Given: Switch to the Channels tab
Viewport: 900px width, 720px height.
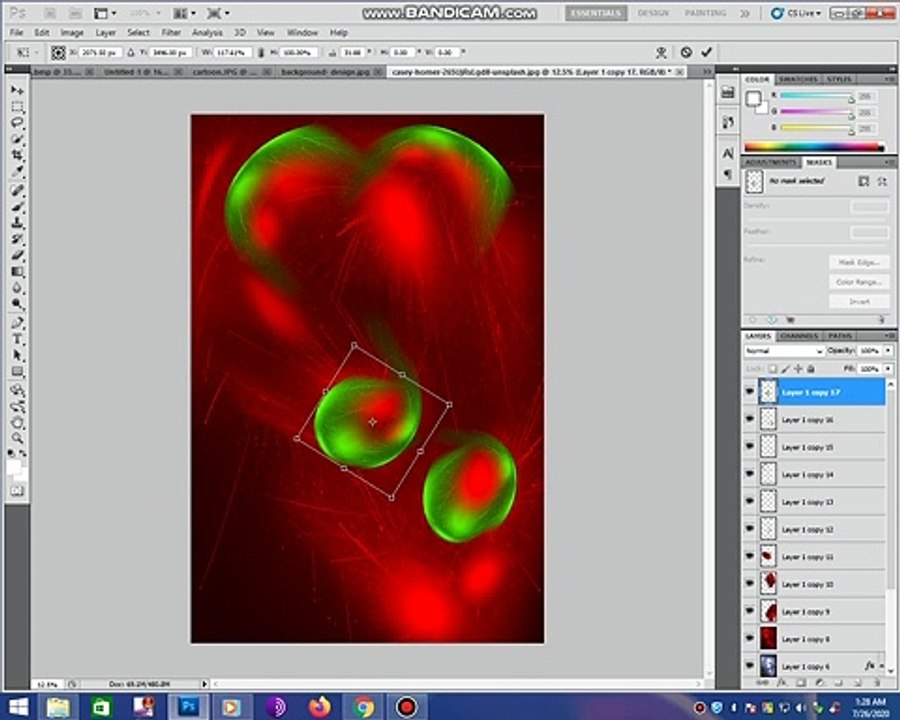Looking at the screenshot, I should (x=799, y=336).
